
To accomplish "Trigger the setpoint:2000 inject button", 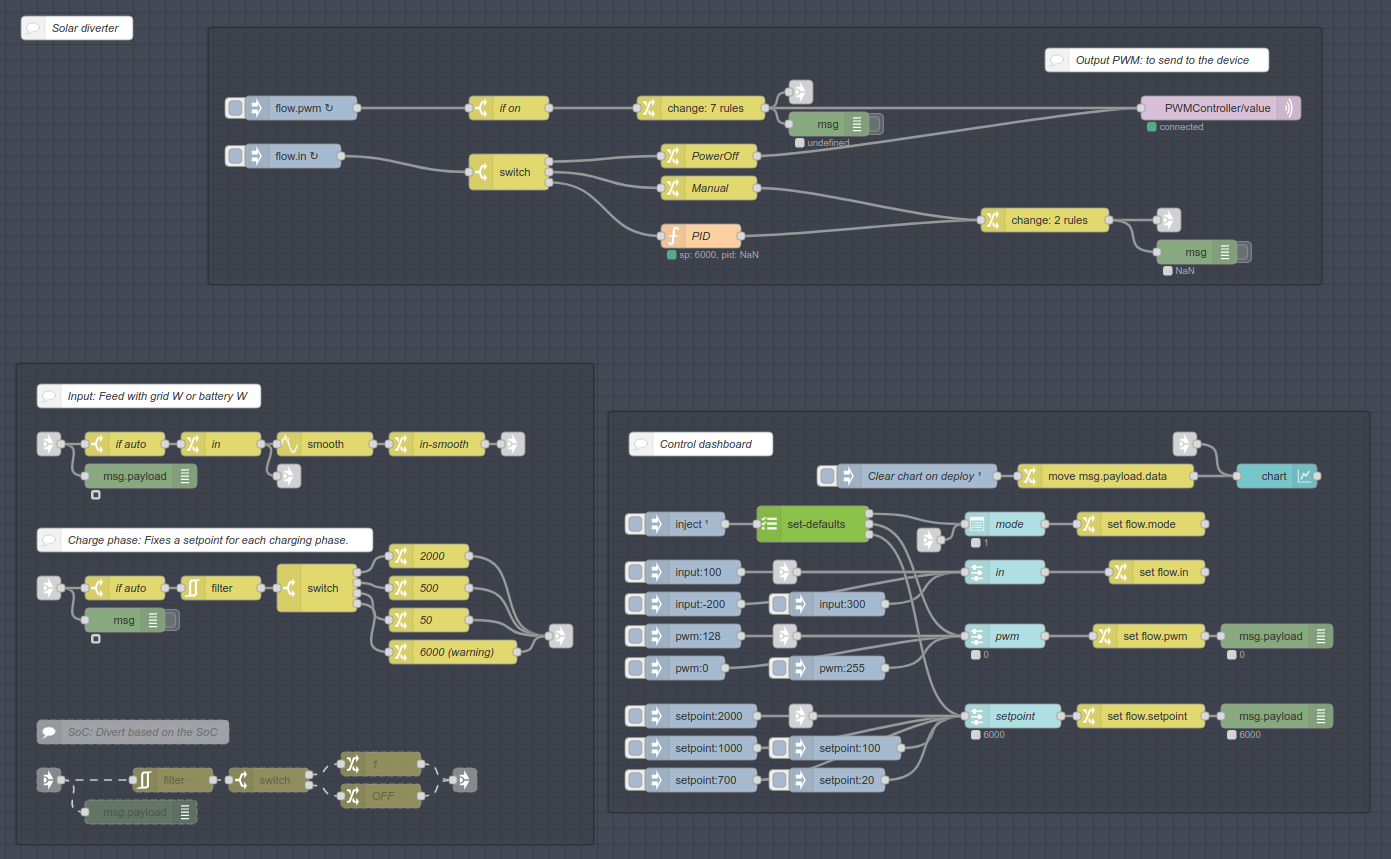I will click(x=635, y=716).
